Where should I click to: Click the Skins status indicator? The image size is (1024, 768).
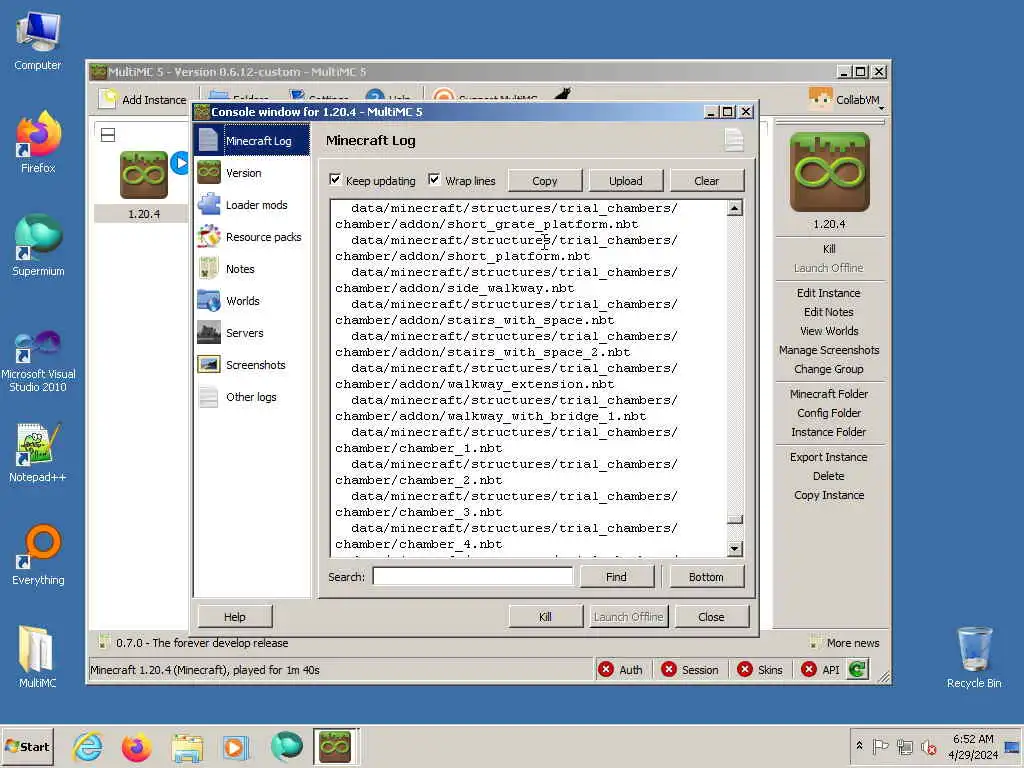pos(760,669)
